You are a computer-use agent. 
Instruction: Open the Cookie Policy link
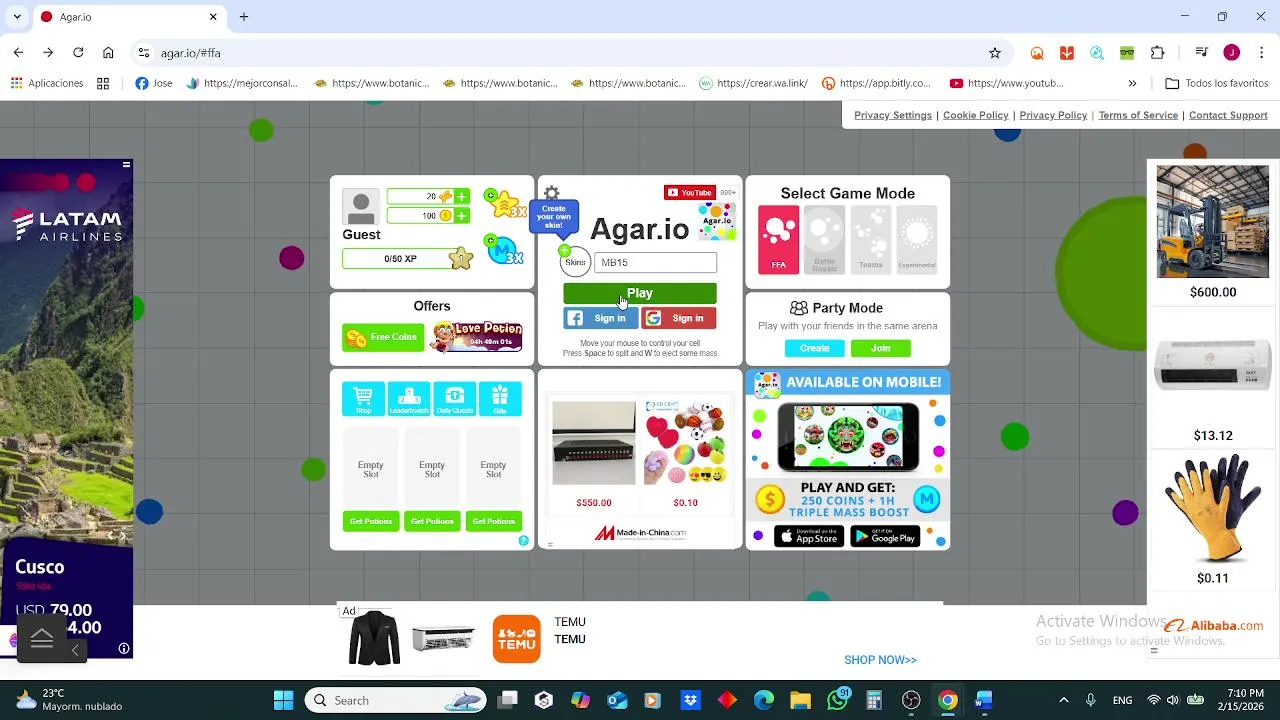pyautogui.click(x=976, y=115)
